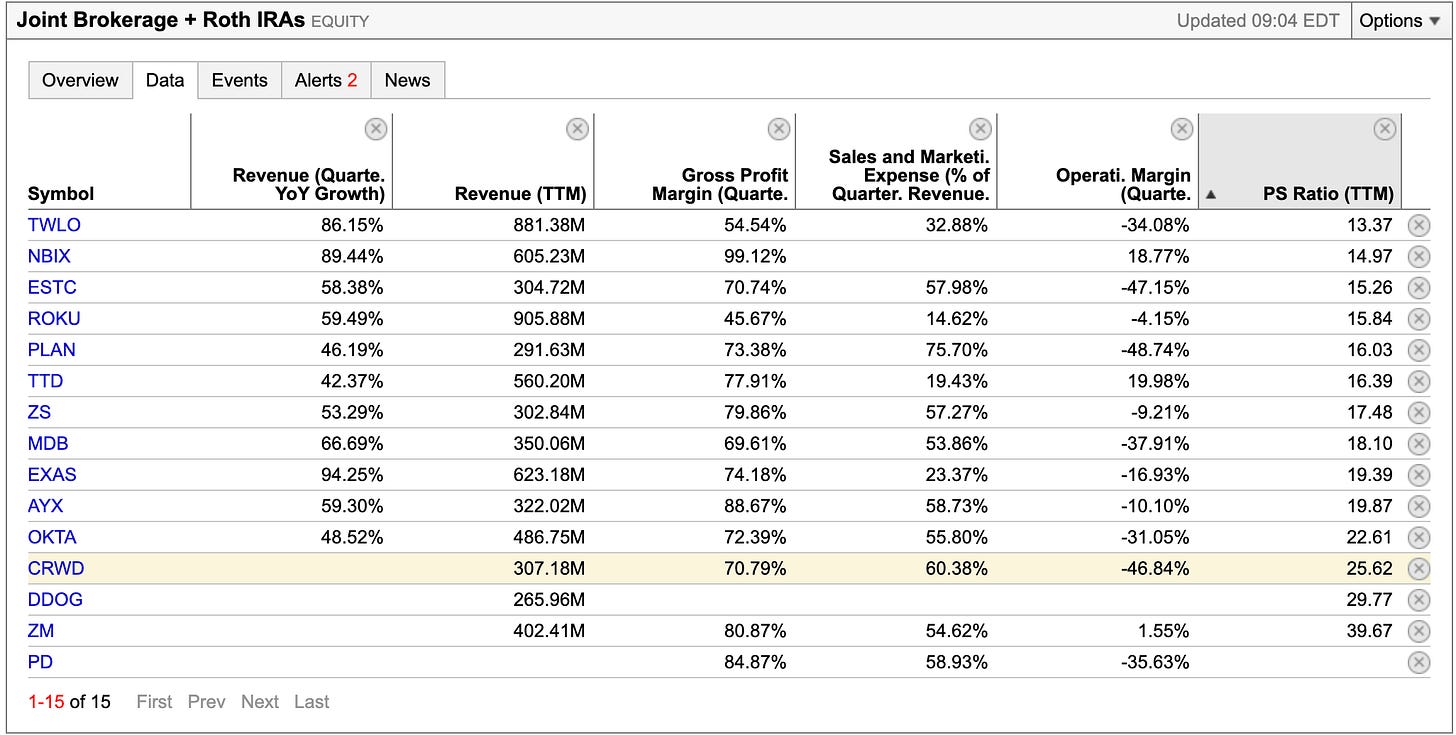Delete the ESTC row with its X icon
This screenshot has width=1456, height=735.
pyautogui.click(x=1418, y=288)
